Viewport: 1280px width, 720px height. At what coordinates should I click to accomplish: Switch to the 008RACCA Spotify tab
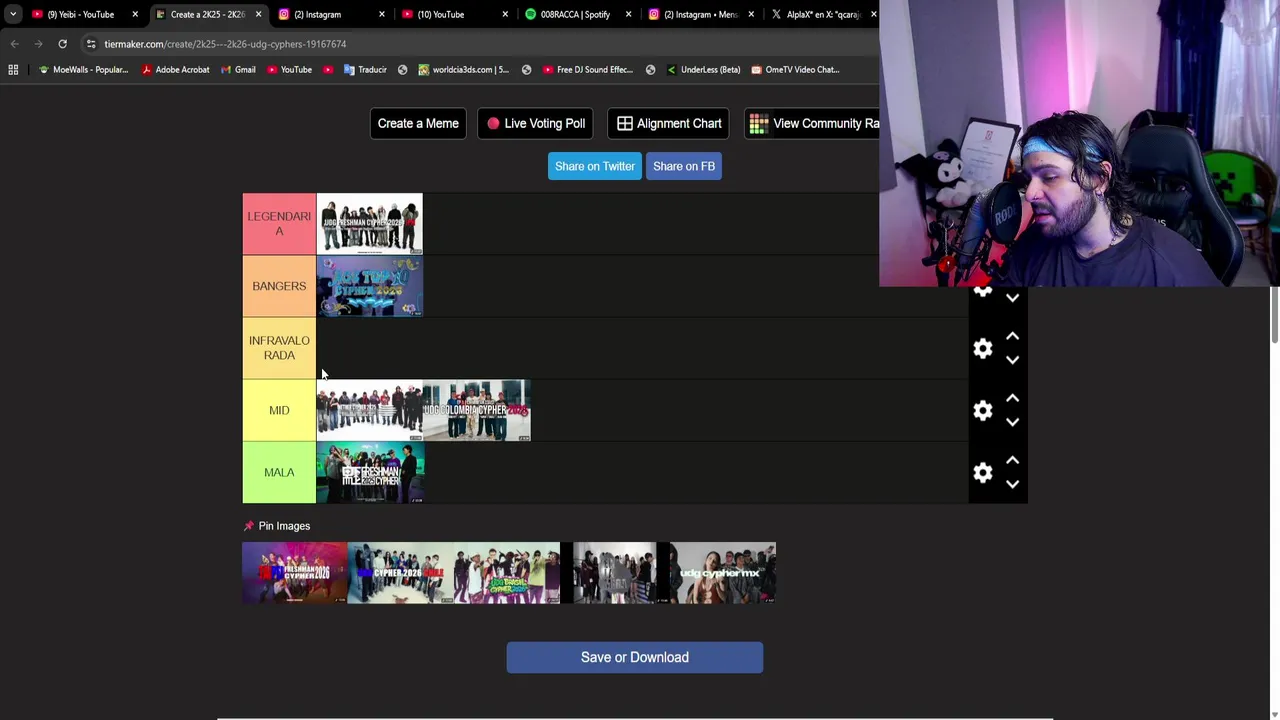[577, 14]
